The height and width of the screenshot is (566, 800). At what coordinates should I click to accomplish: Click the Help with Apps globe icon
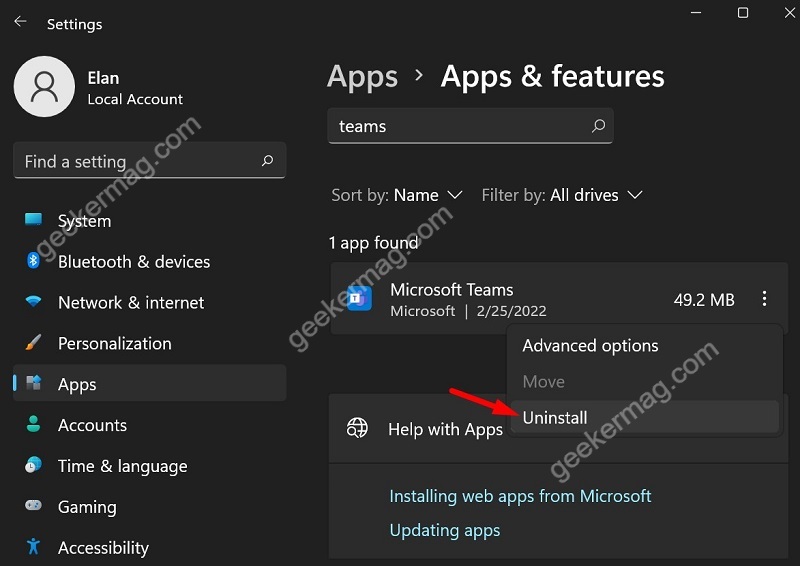pos(357,428)
